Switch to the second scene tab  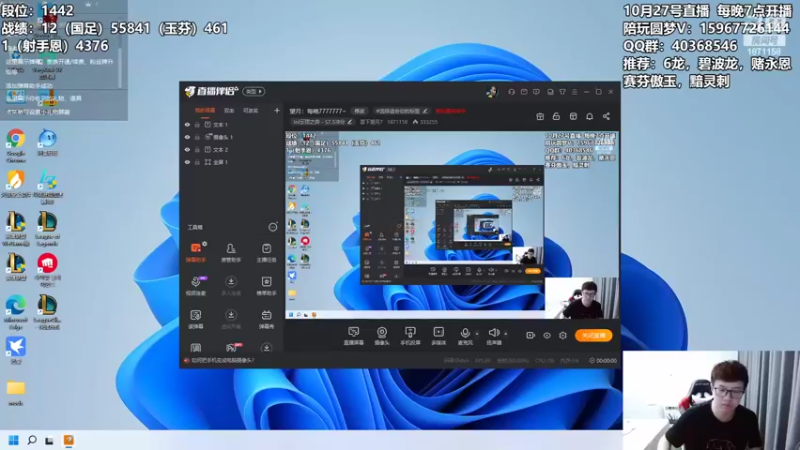[x=229, y=110]
